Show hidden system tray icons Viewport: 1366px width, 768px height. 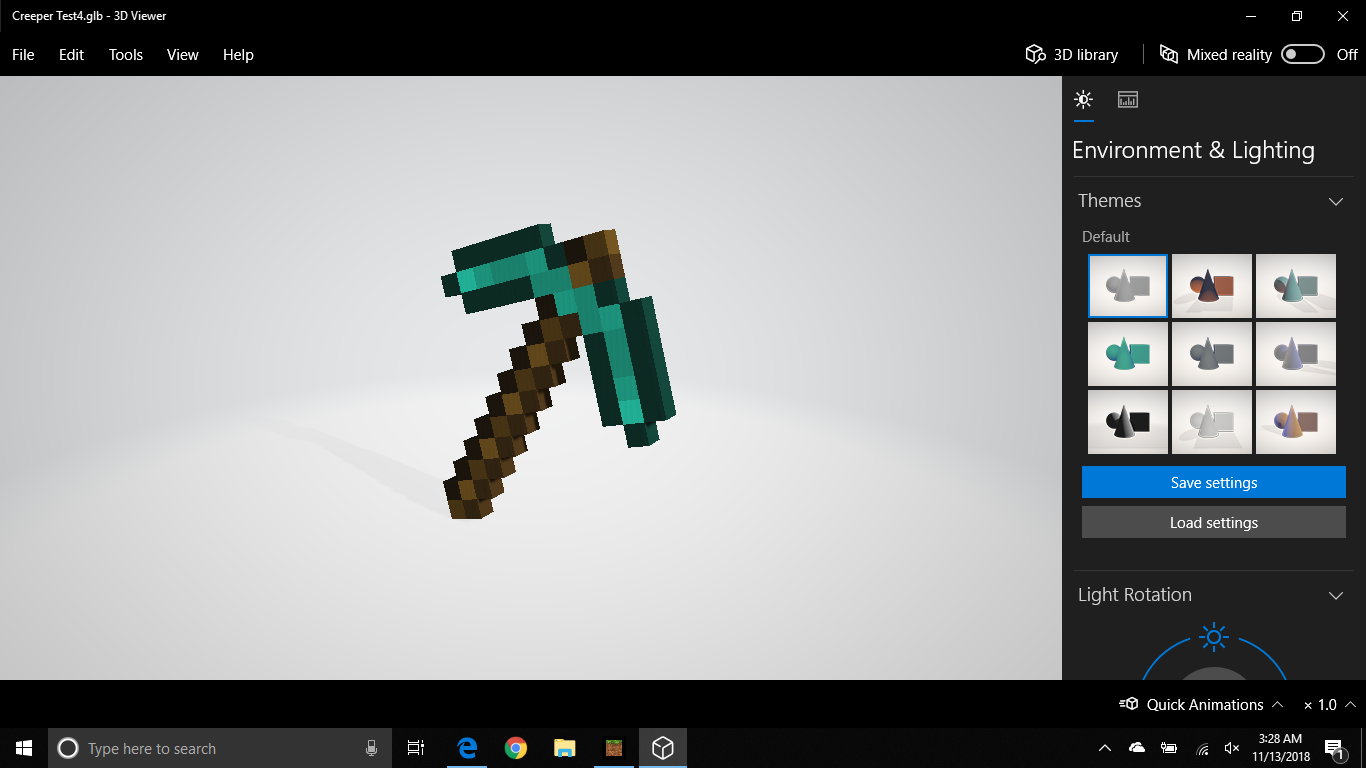[x=1105, y=748]
